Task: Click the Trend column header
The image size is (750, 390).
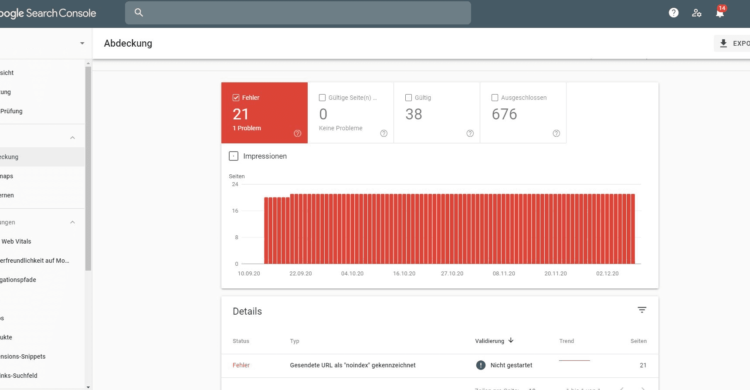Action: pos(566,341)
